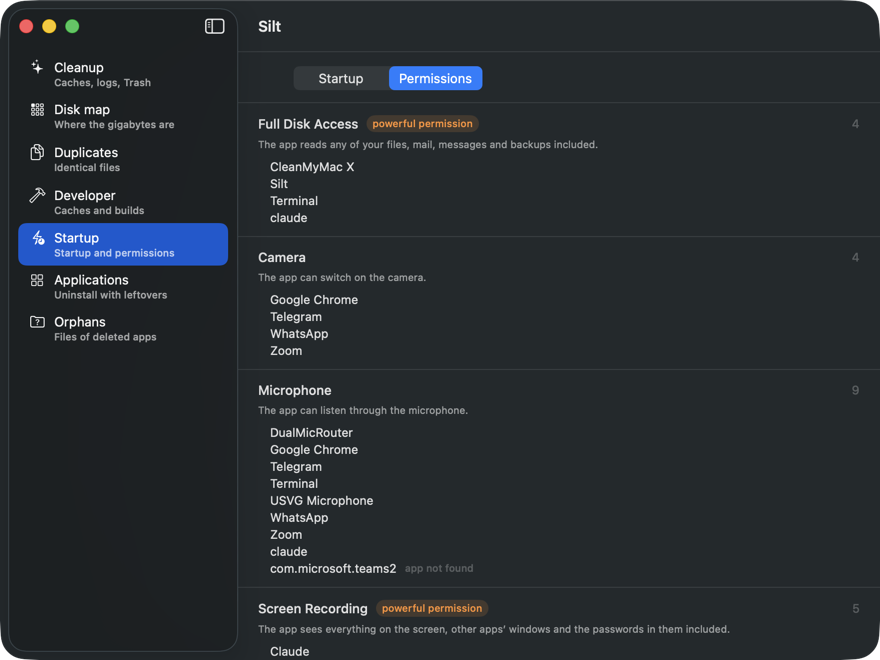Select claude under Microphone
The width and height of the screenshot is (880, 660).
coord(288,552)
